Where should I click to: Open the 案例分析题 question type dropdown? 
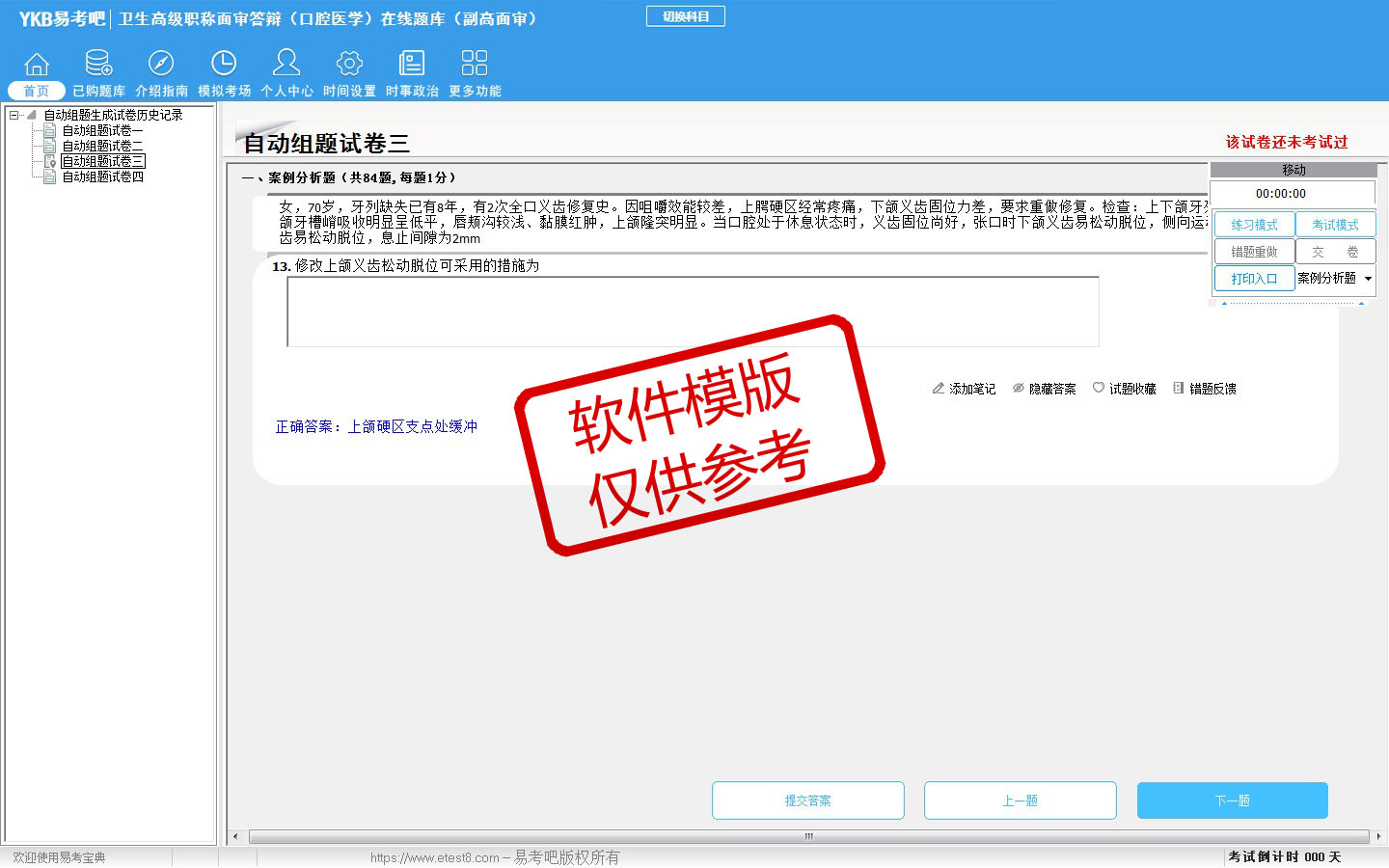pyautogui.click(x=1368, y=279)
